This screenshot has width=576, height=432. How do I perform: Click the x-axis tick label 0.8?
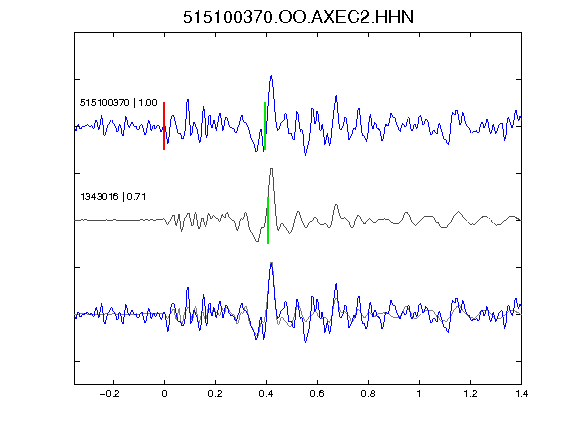(368, 394)
